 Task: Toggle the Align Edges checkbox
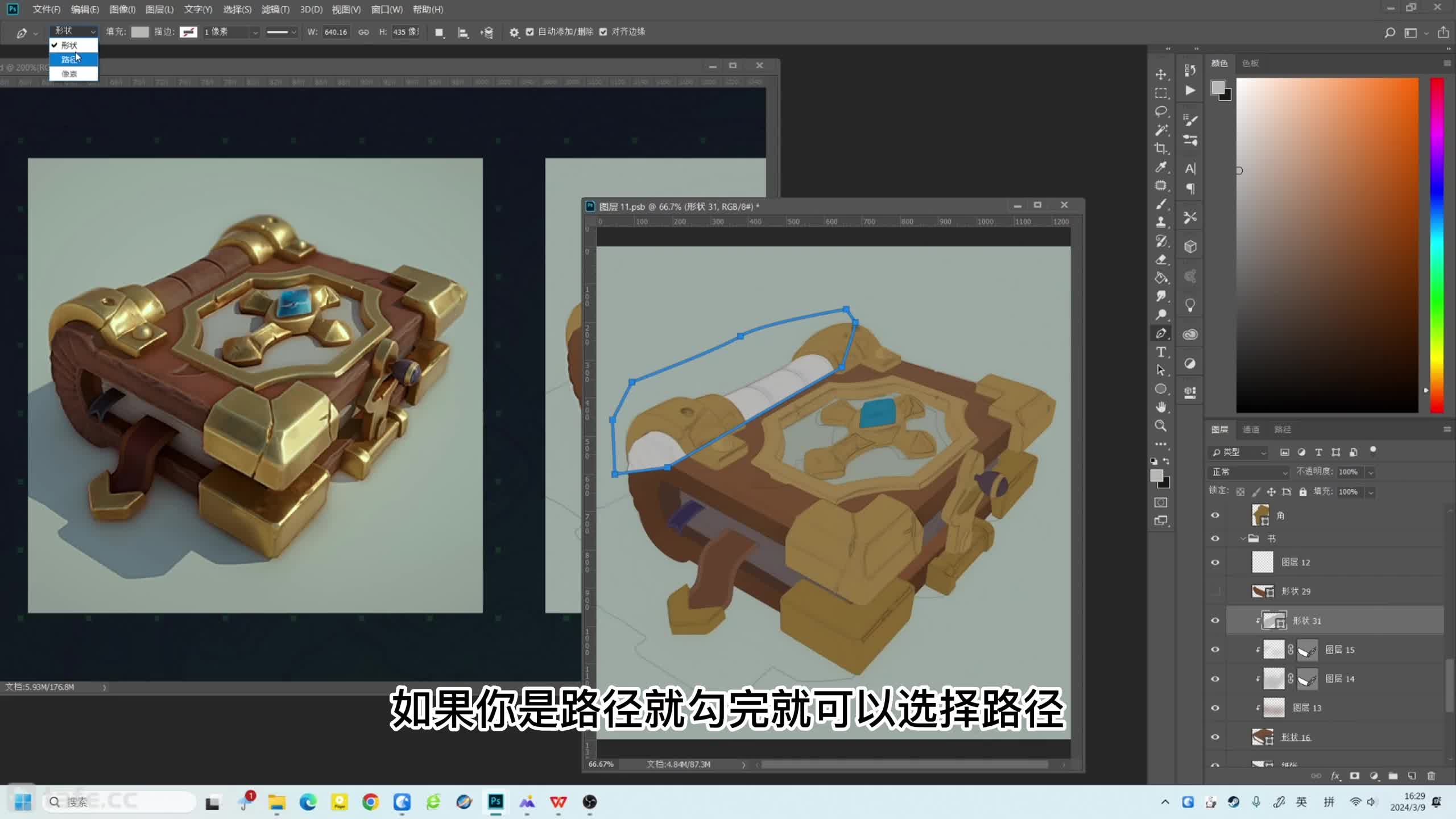pos(603,32)
